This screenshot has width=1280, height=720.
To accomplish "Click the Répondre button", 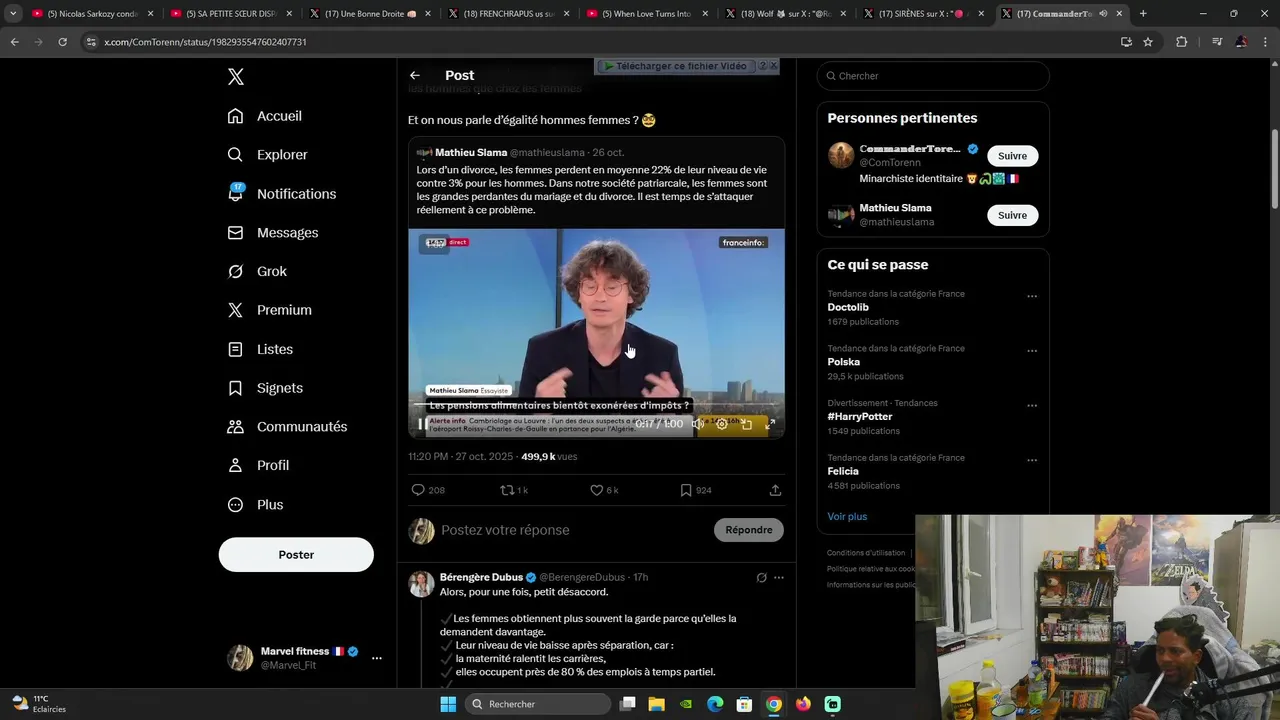I will 749,530.
